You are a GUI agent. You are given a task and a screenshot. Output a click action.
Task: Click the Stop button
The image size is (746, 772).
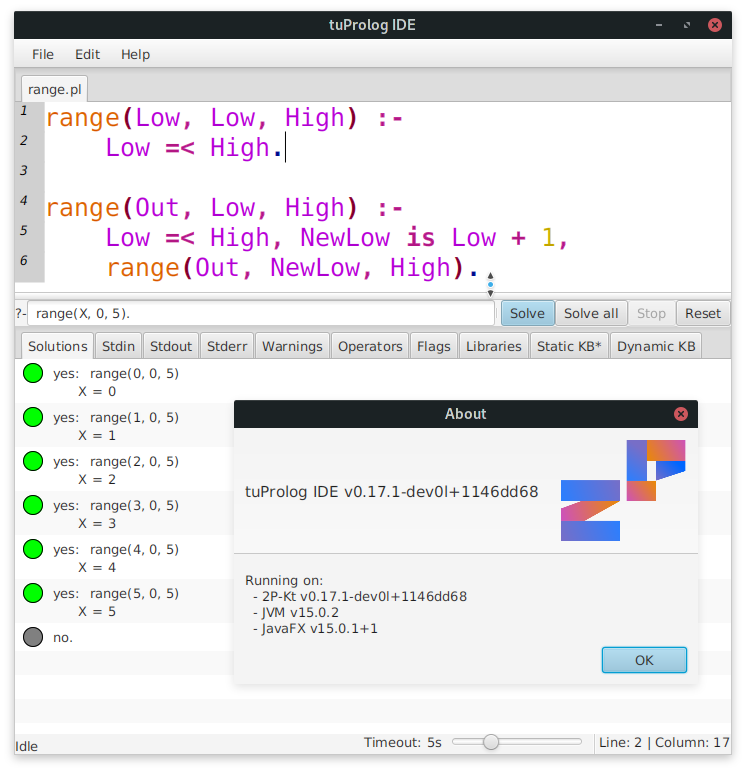(651, 313)
